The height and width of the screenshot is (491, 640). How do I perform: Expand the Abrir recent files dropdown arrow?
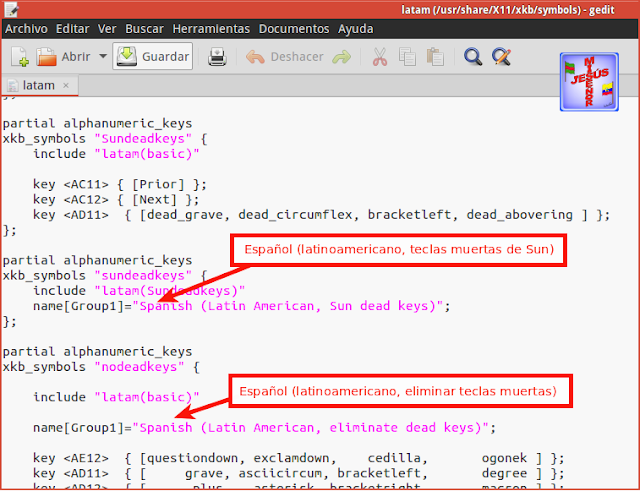[103, 56]
